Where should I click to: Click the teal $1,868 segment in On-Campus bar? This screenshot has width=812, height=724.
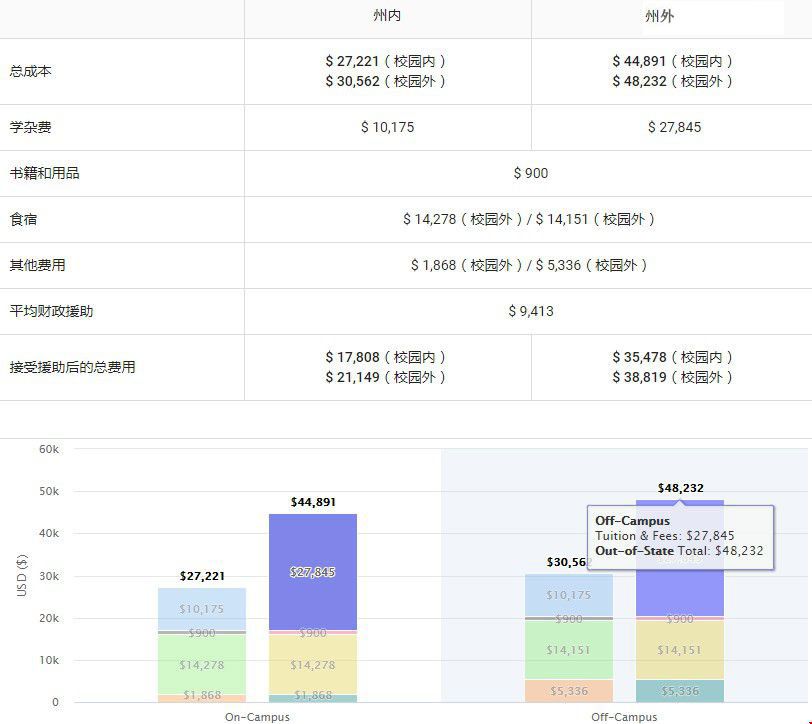click(x=313, y=698)
